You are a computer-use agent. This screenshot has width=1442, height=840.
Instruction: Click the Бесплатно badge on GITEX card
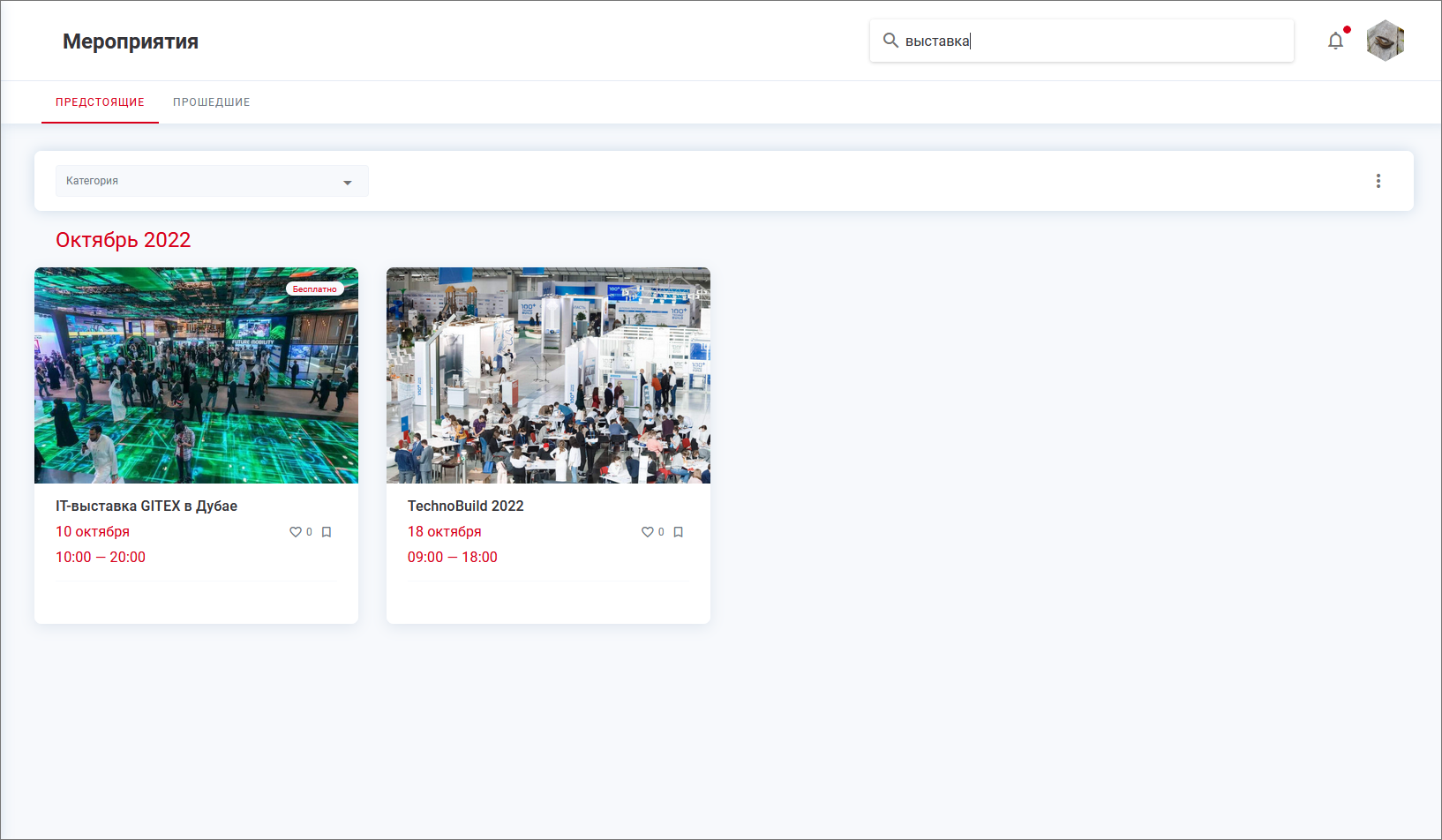pos(314,289)
